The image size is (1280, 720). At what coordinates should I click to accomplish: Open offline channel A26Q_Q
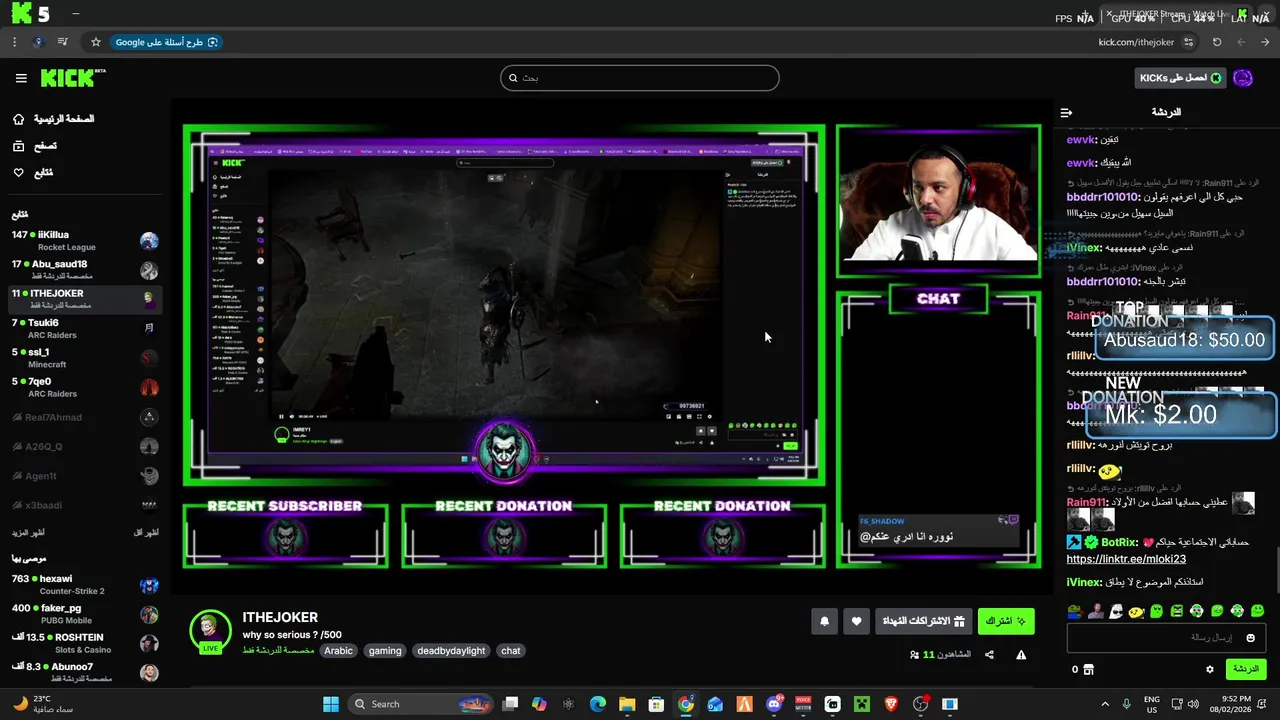click(x=85, y=446)
